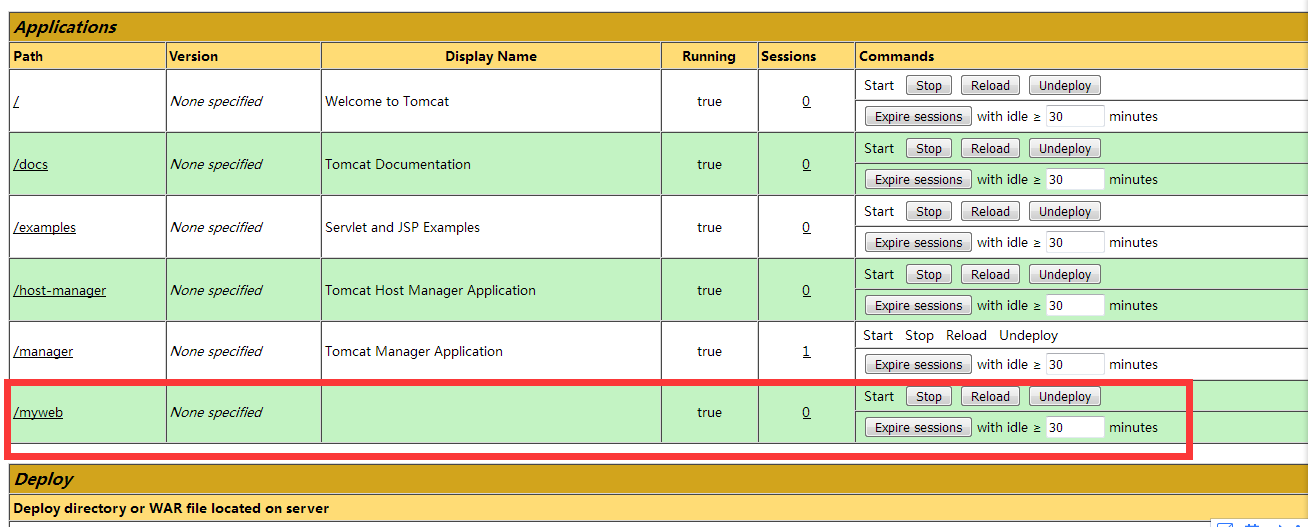View sessions count for /docs

coord(806,164)
